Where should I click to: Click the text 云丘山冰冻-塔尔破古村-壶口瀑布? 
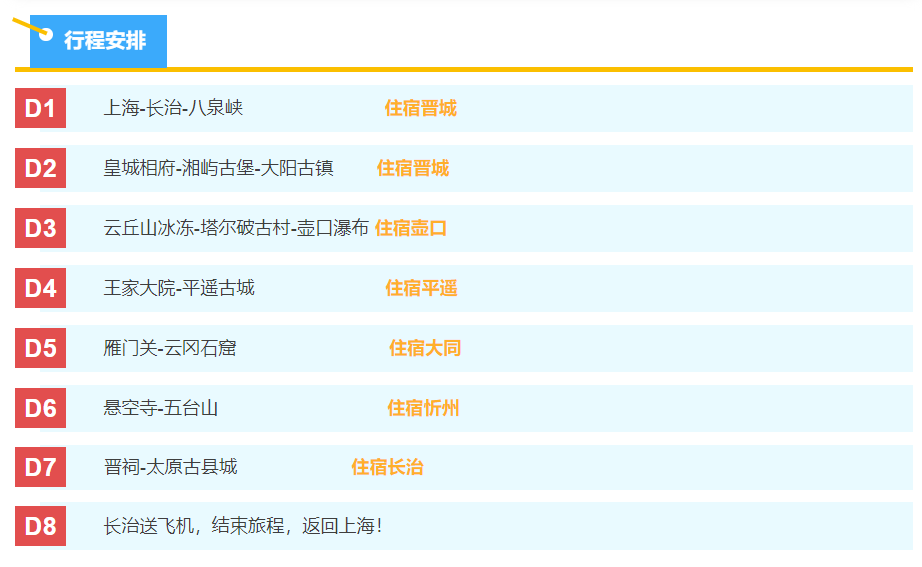coord(236,228)
